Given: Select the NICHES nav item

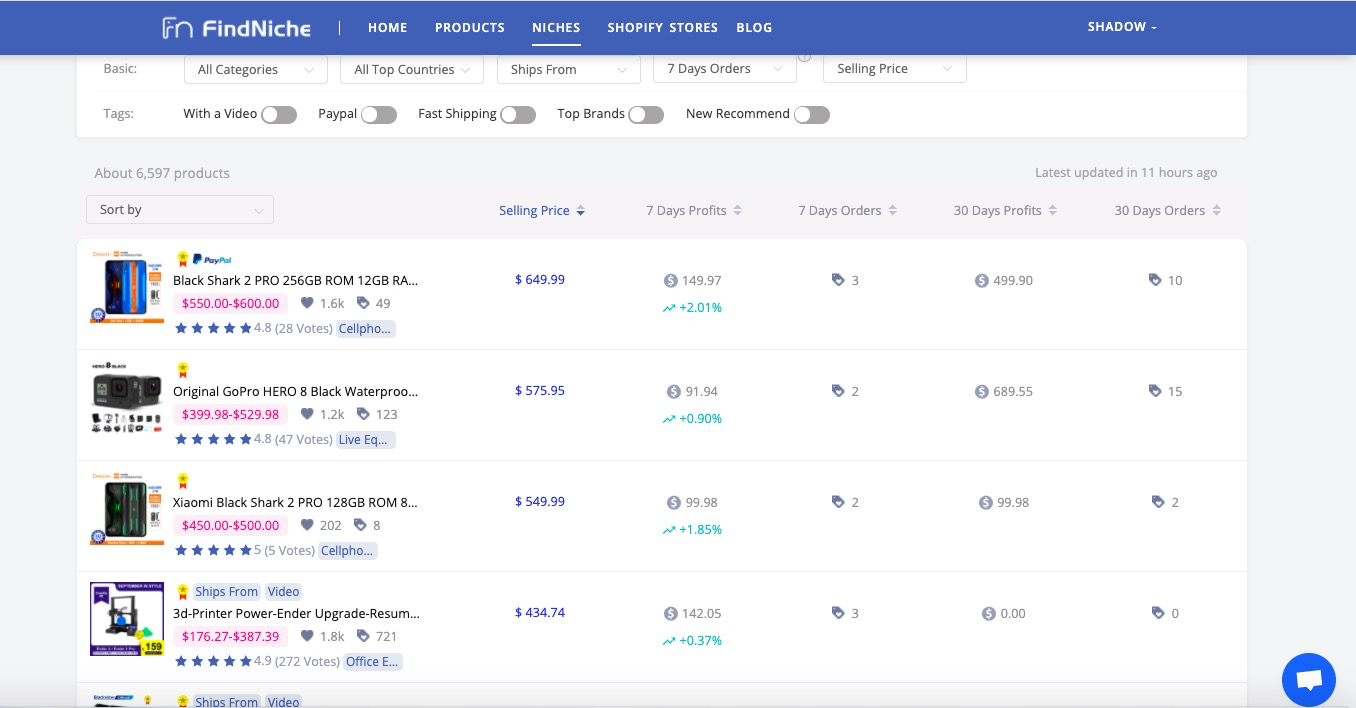Looking at the screenshot, I should pyautogui.click(x=556, y=28).
